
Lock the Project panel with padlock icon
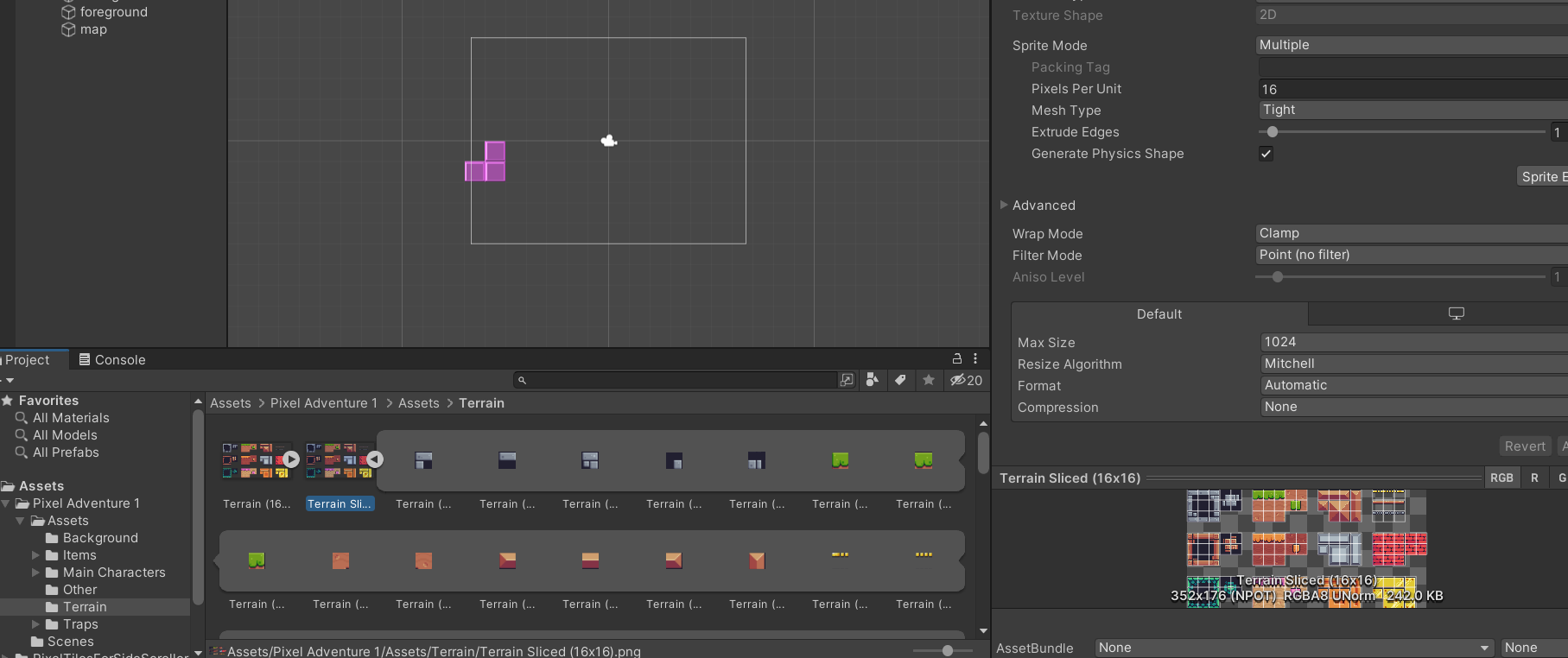click(x=957, y=358)
